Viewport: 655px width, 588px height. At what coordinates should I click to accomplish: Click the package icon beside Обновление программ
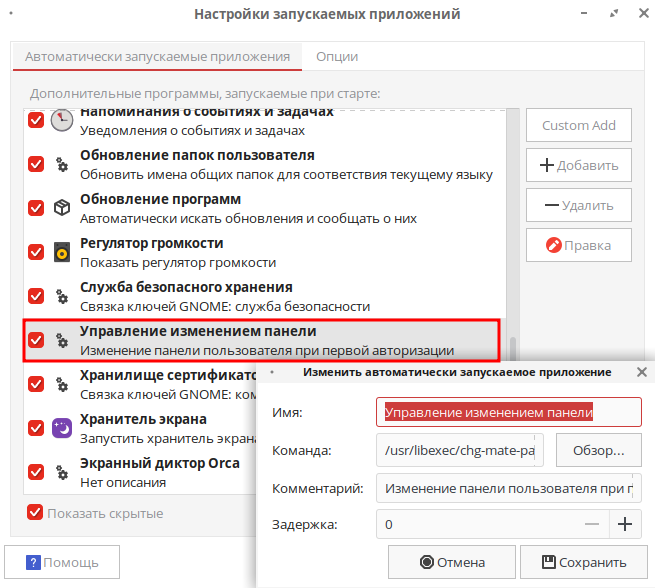tap(63, 208)
